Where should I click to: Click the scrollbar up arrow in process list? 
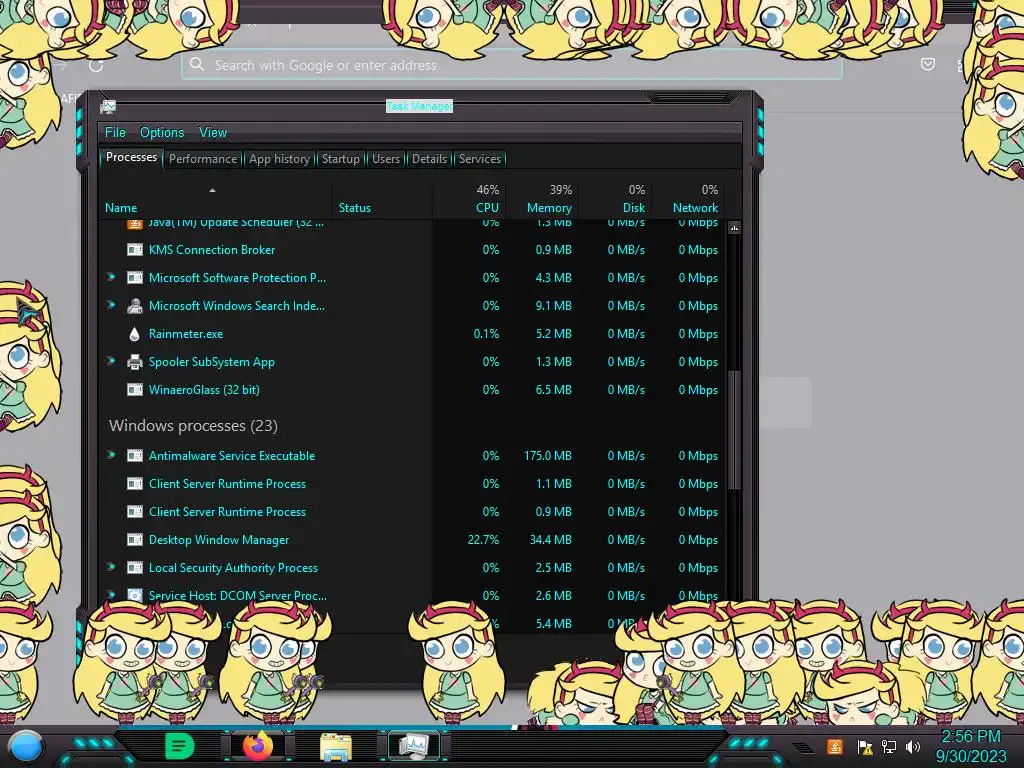click(x=734, y=228)
